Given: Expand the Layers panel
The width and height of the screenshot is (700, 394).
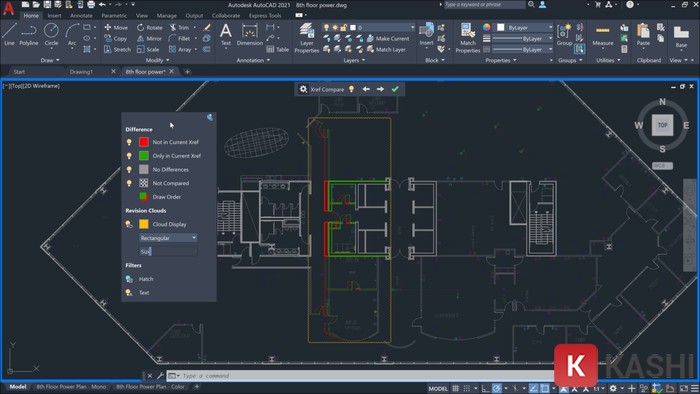Looking at the screenshot, I should click(354, 60).
